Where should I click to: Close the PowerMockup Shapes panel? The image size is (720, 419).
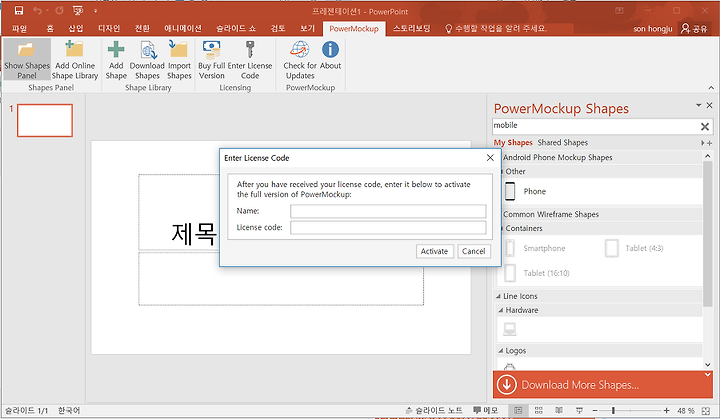pyautogui.click(x=709, y=105)
